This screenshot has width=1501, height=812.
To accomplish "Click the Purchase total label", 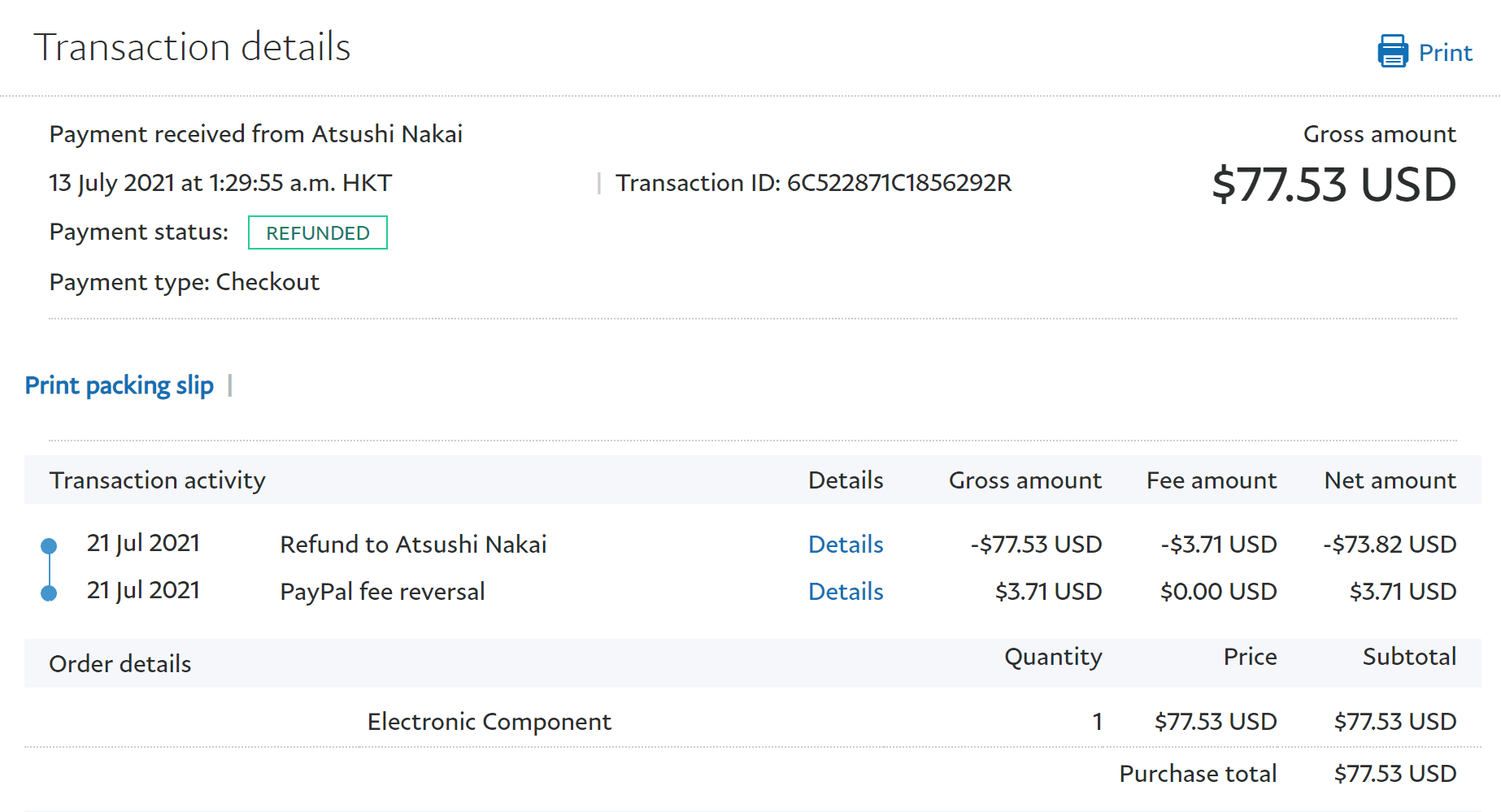I will (1198, 774).
